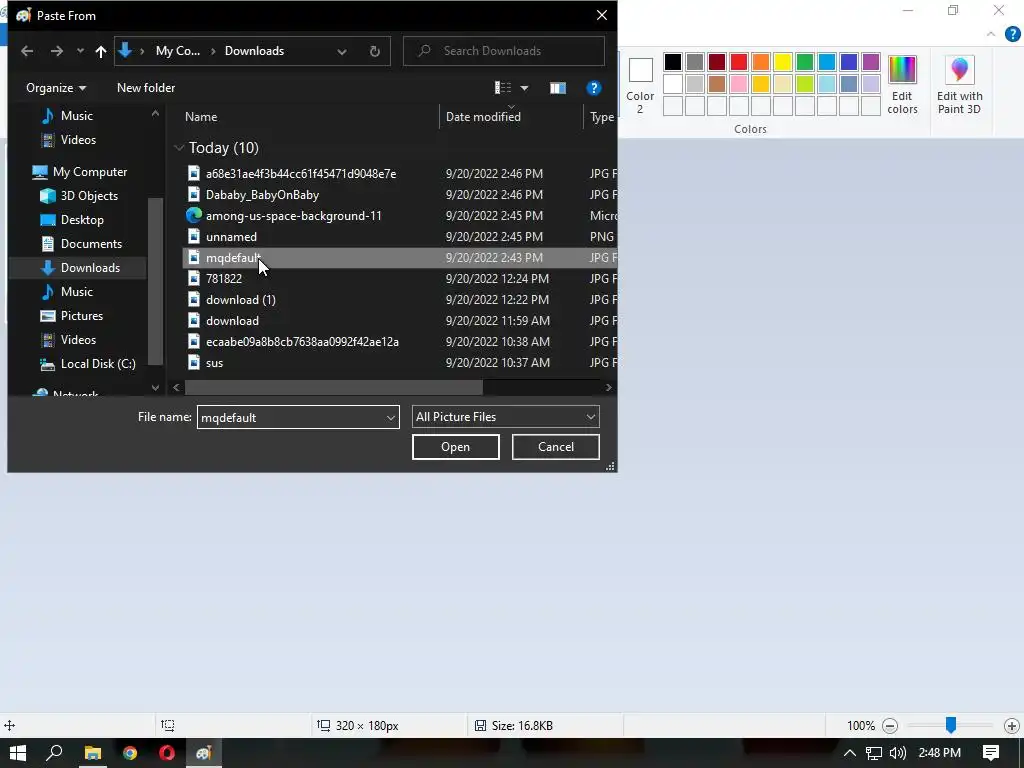This screenshot has width=1024, height=768.
Task: Go up one folder level
Action: tap(101, 51)
